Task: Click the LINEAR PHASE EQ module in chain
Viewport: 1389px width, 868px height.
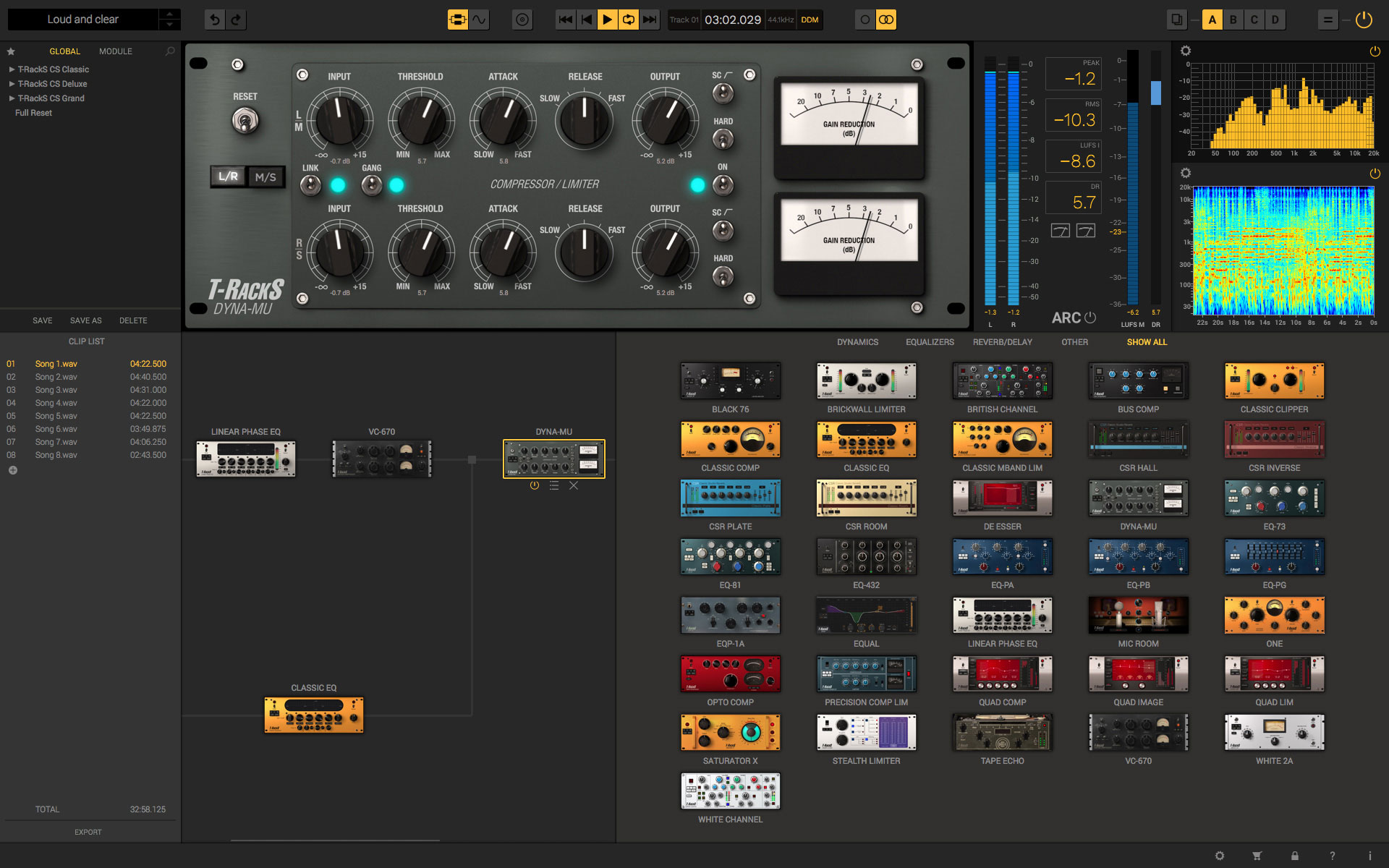Action: pos(246,458)
